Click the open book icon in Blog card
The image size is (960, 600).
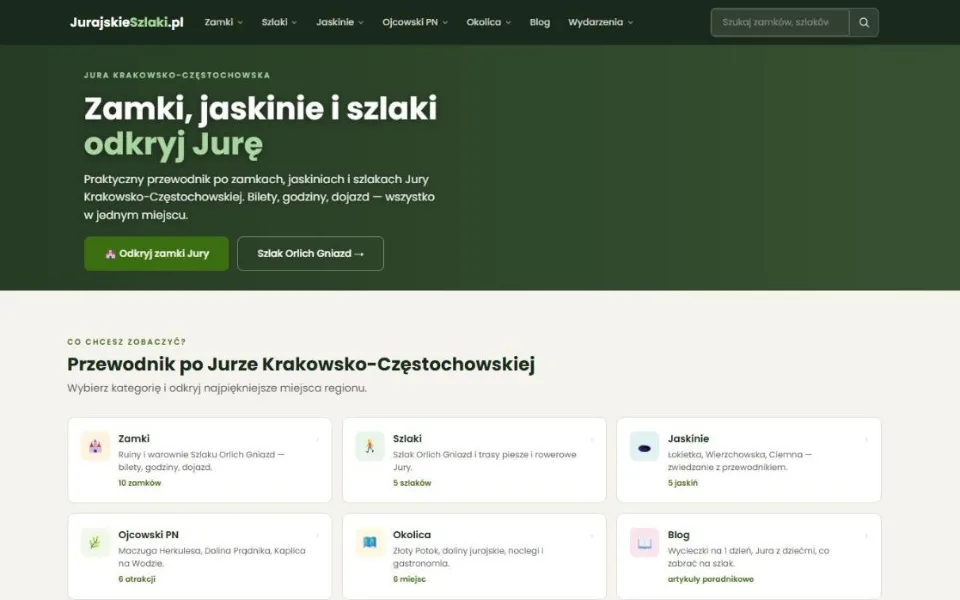(x=644, y=542)
